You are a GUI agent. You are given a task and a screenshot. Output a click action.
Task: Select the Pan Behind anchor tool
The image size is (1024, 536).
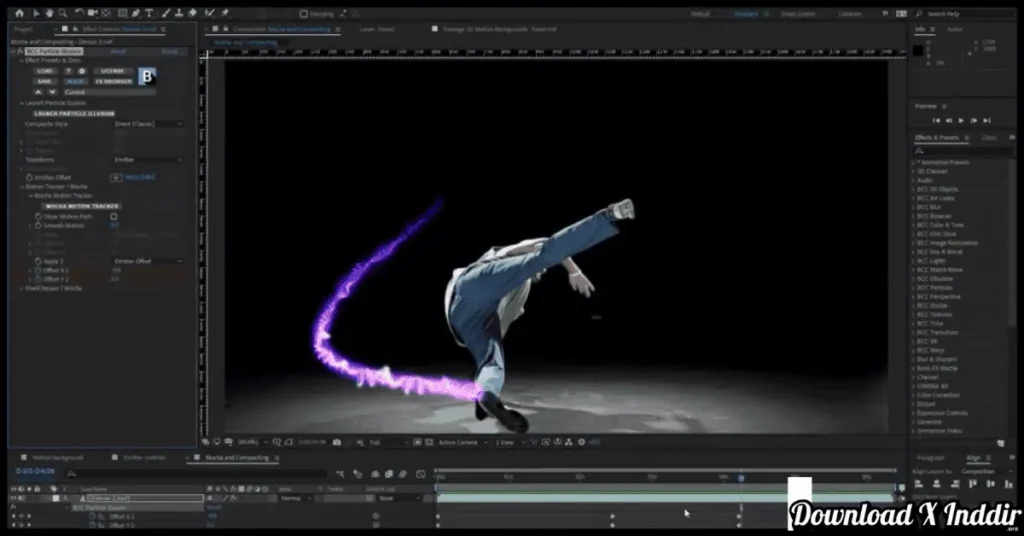pyautogui.click(x=106, y=13)
